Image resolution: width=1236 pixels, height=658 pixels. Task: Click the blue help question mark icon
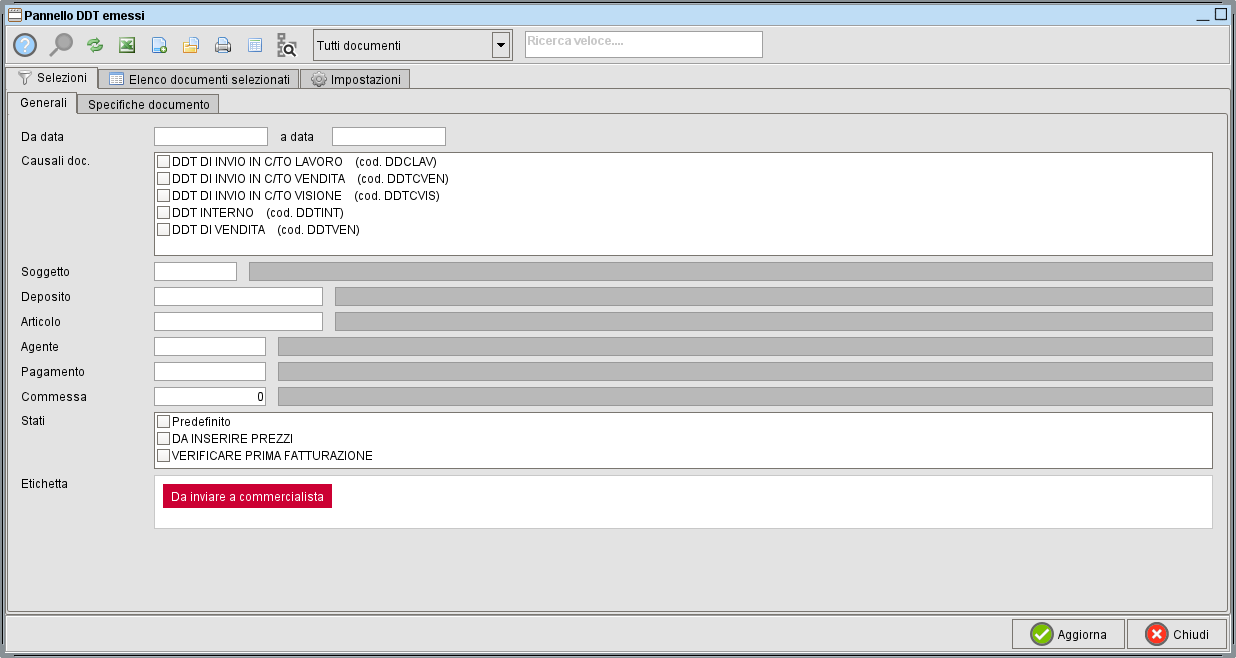[25, 45]
